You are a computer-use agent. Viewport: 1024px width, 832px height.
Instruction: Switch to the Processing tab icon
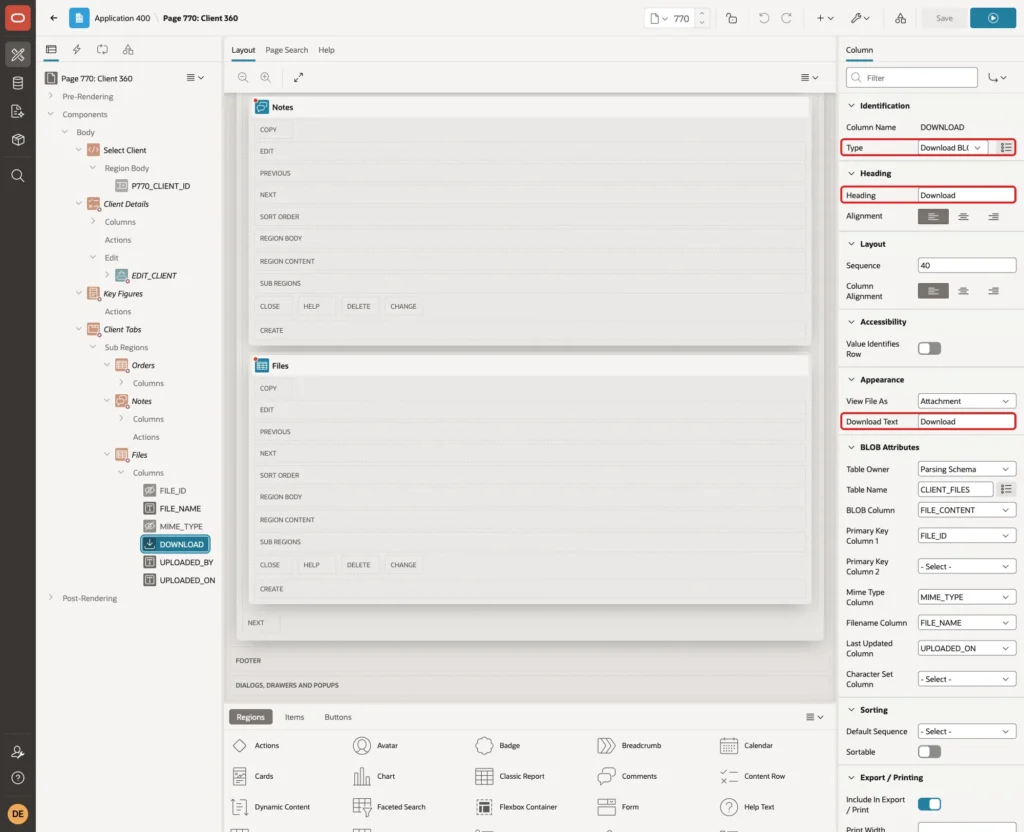pyautogui.click(x=103, y=50)
